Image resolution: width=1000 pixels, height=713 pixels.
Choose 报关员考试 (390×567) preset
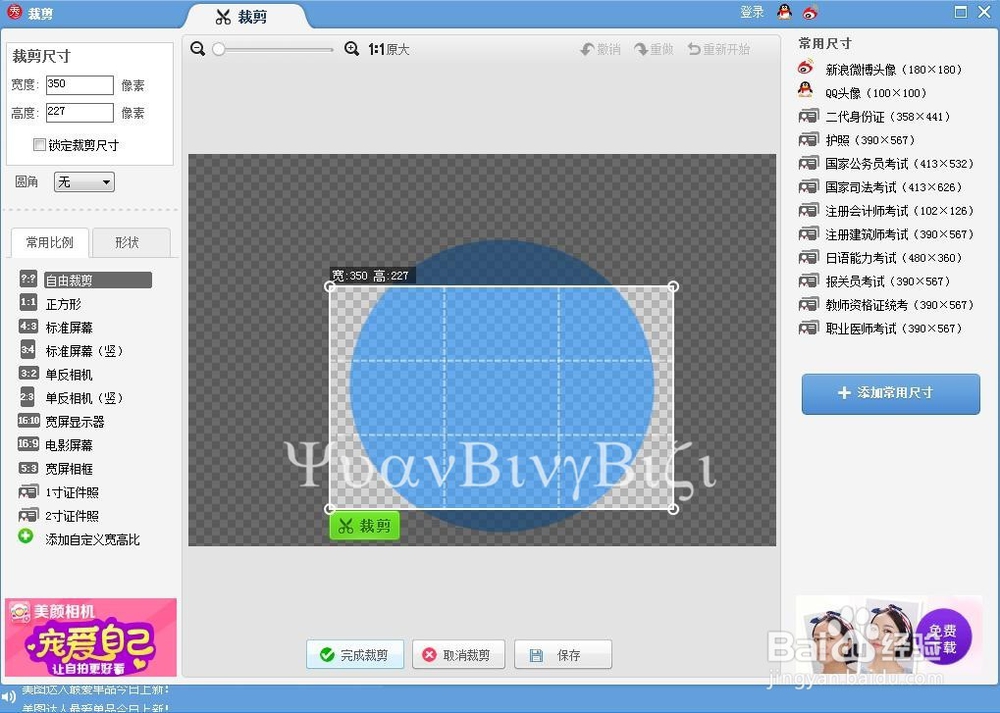point(875,281)
